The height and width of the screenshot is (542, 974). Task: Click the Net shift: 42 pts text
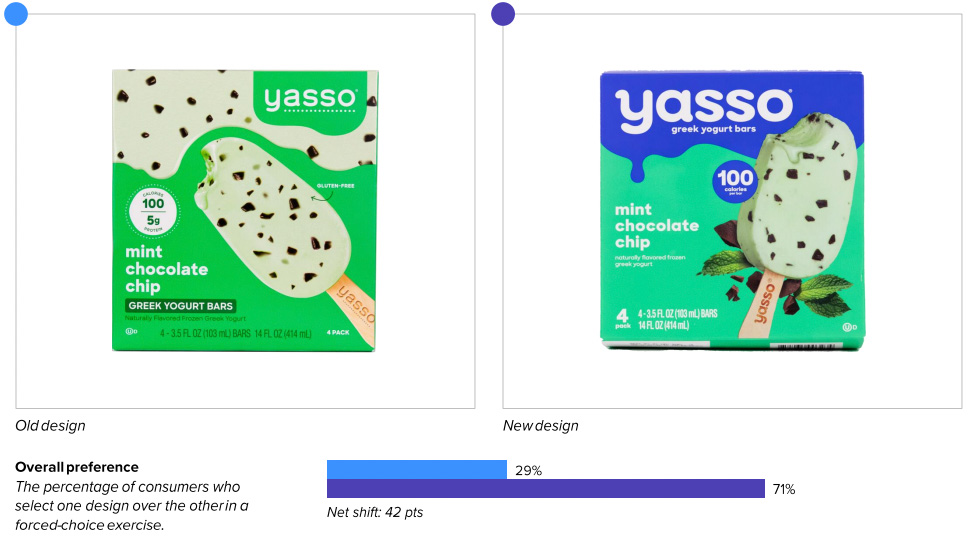(x=375, y=512)
